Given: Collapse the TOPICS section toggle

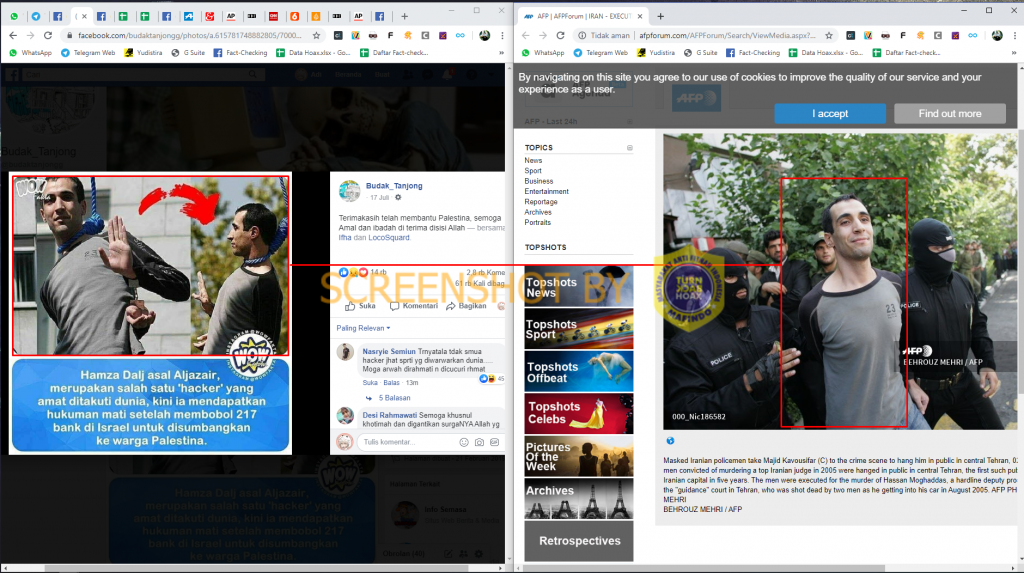Looking at the screenshot, I should coord(630,148).
